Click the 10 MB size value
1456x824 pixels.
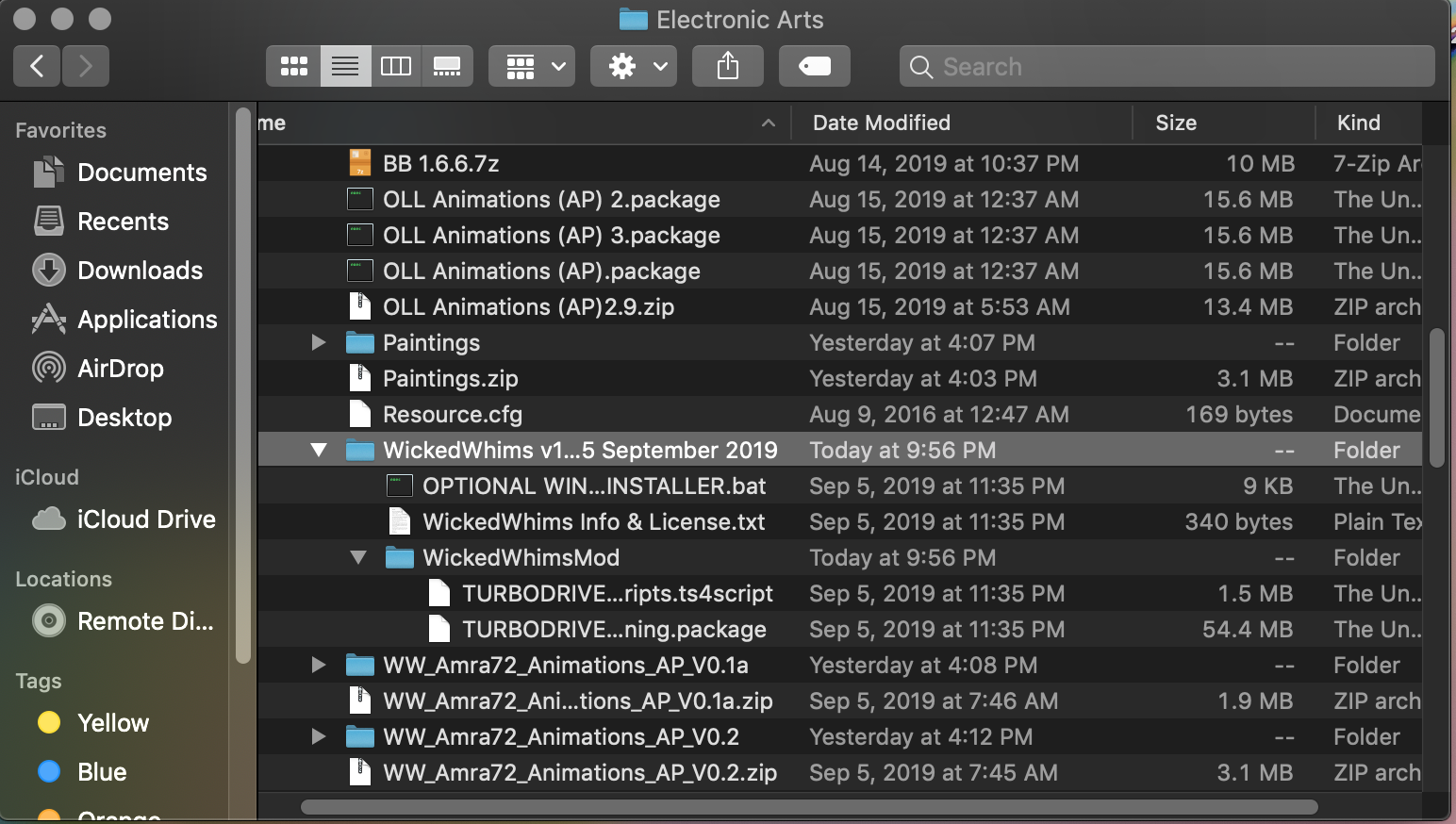point(1260,163)
